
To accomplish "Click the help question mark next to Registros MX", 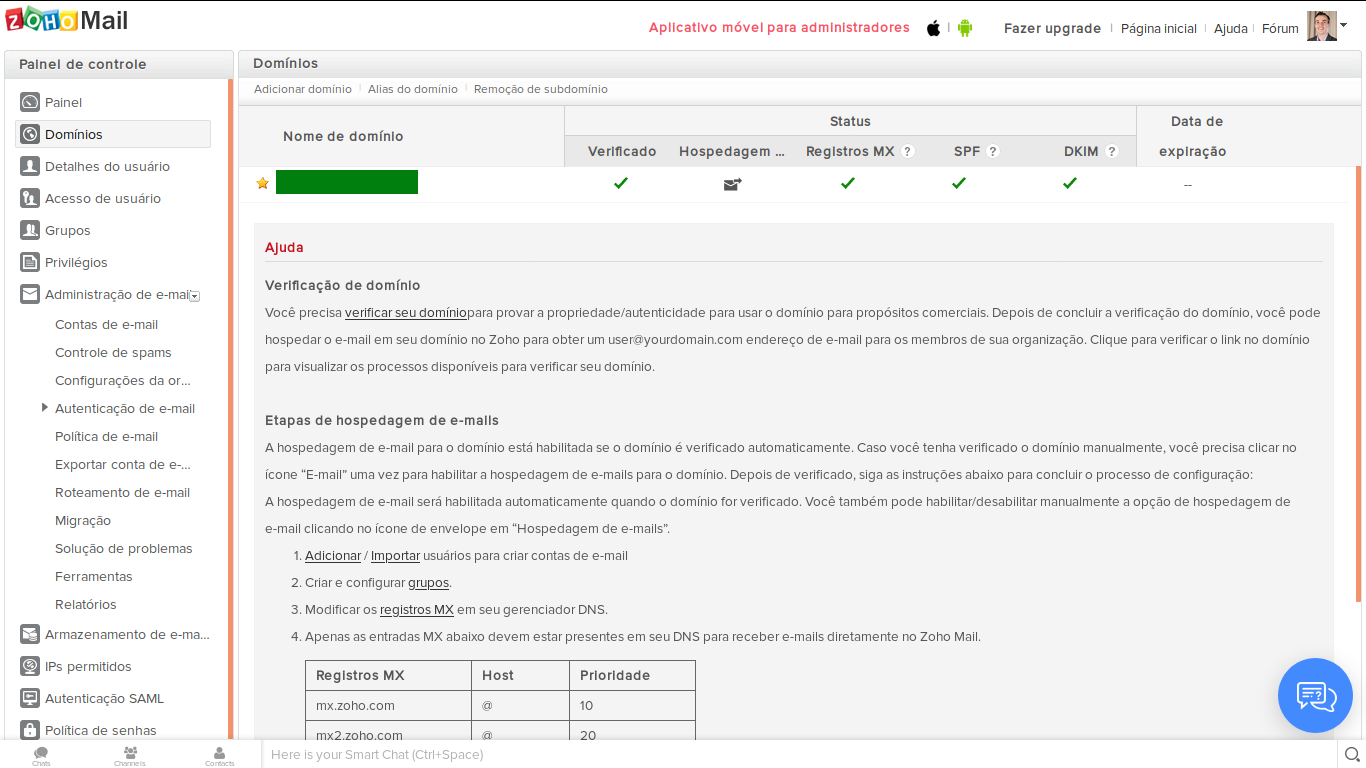I will pyautogui.click(x=908, y=152).
